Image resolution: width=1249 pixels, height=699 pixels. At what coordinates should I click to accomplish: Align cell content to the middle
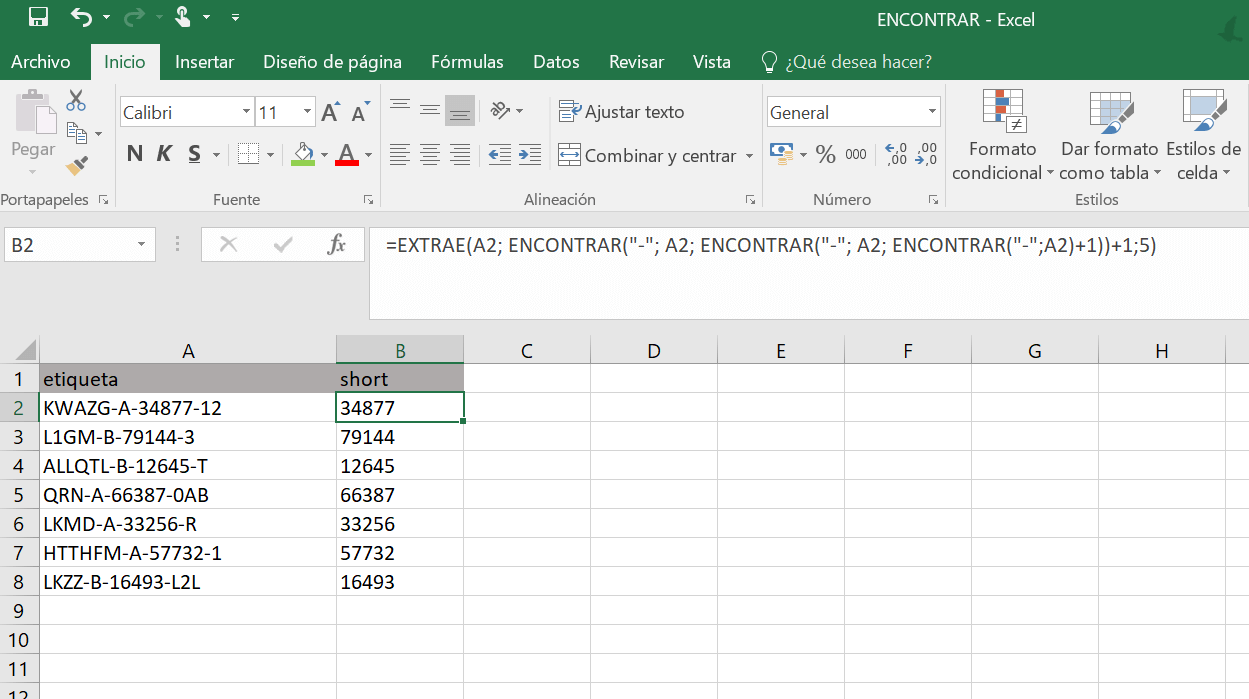[430, 111]
